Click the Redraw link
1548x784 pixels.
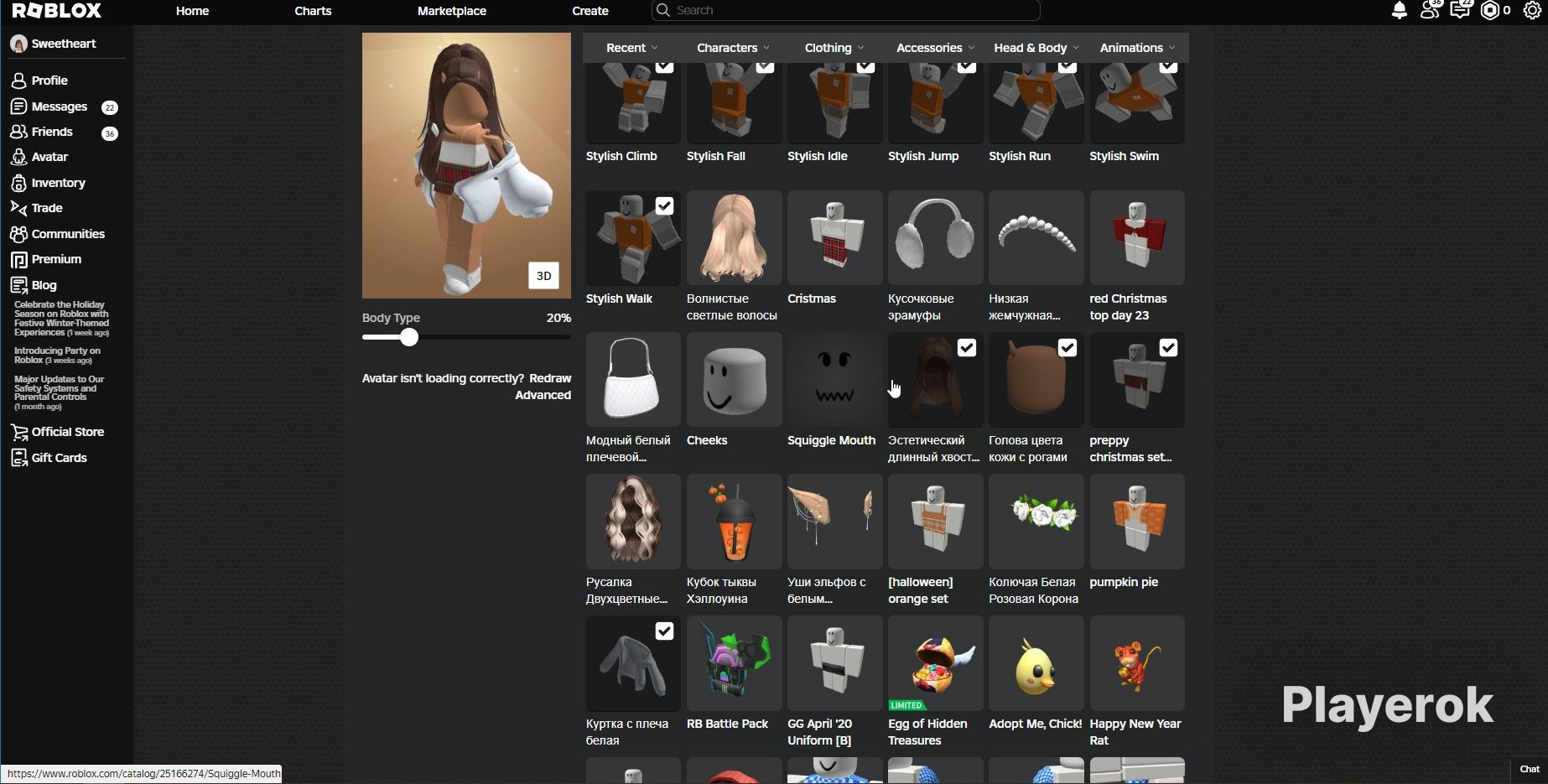[x=550, y=378]
